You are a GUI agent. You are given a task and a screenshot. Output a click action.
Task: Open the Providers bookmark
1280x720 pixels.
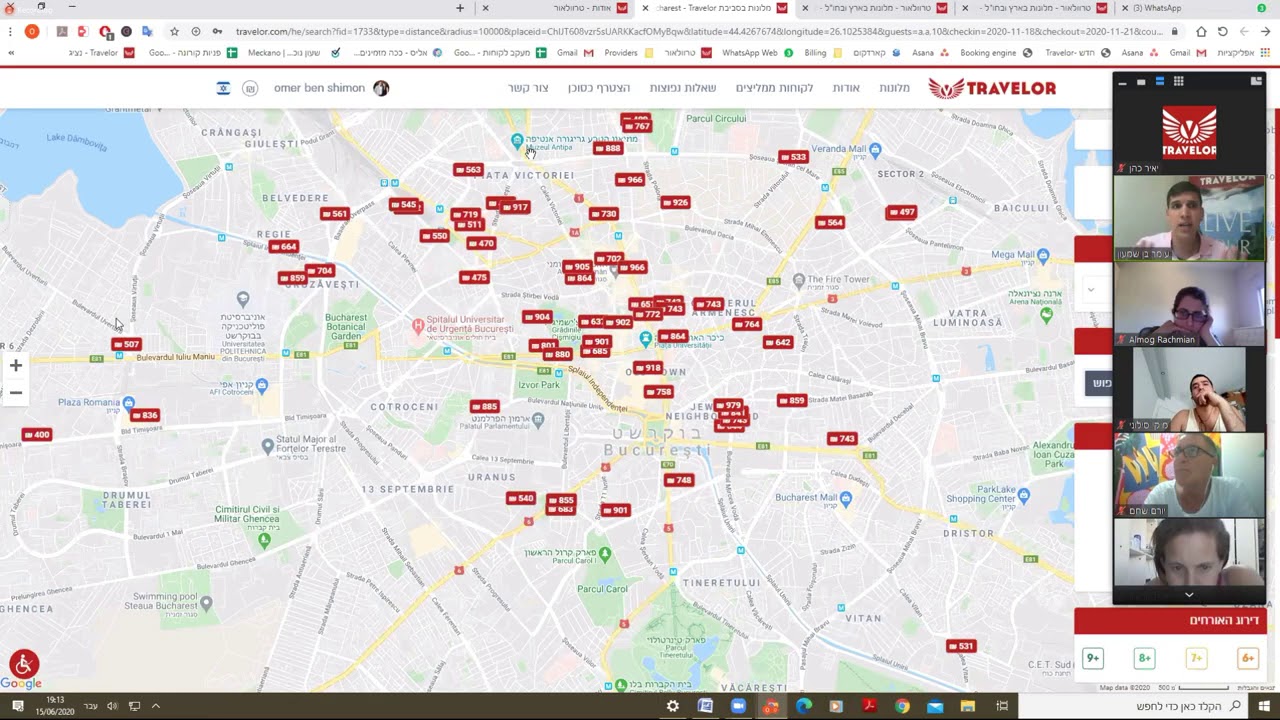point(629,52)
